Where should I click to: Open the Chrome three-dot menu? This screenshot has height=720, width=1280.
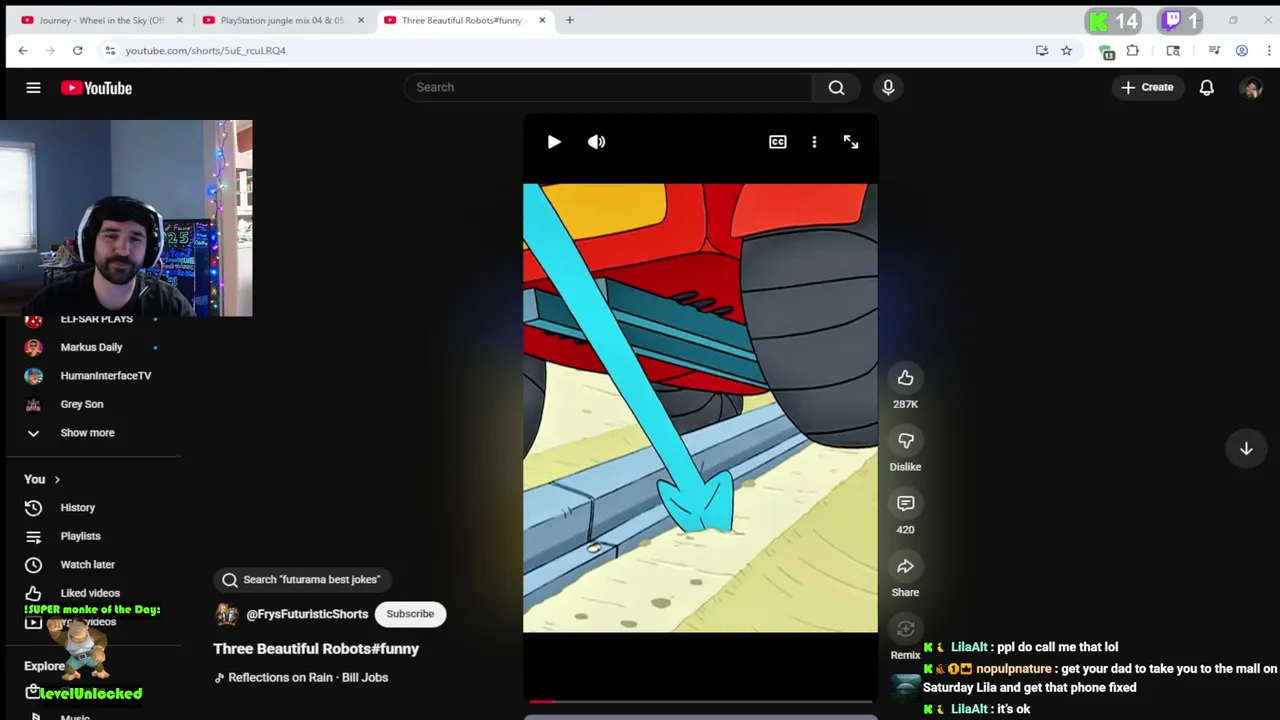(x=1268, y=50)
